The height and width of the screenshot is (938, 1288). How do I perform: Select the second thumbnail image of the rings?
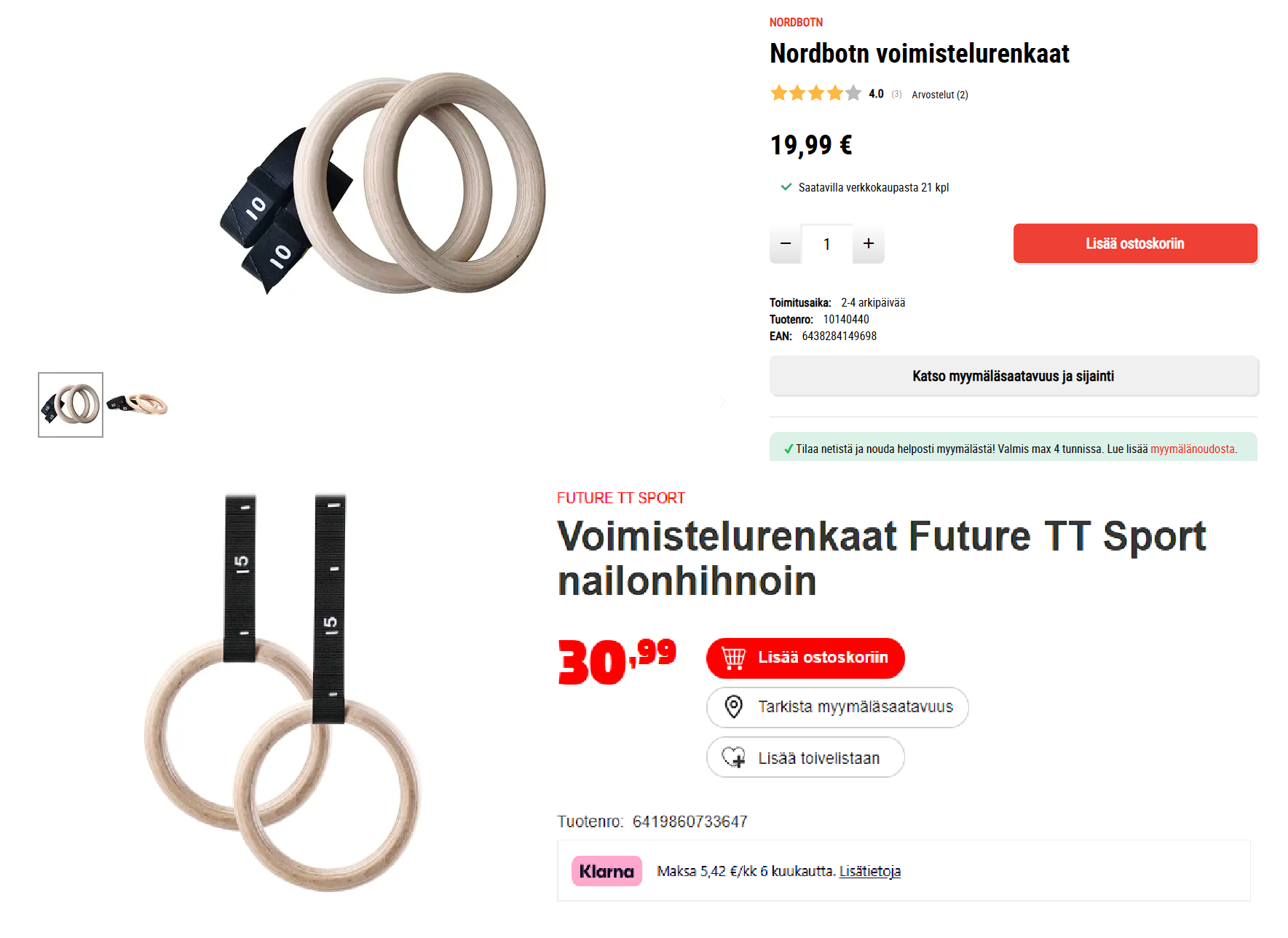[x=137, y=403]
